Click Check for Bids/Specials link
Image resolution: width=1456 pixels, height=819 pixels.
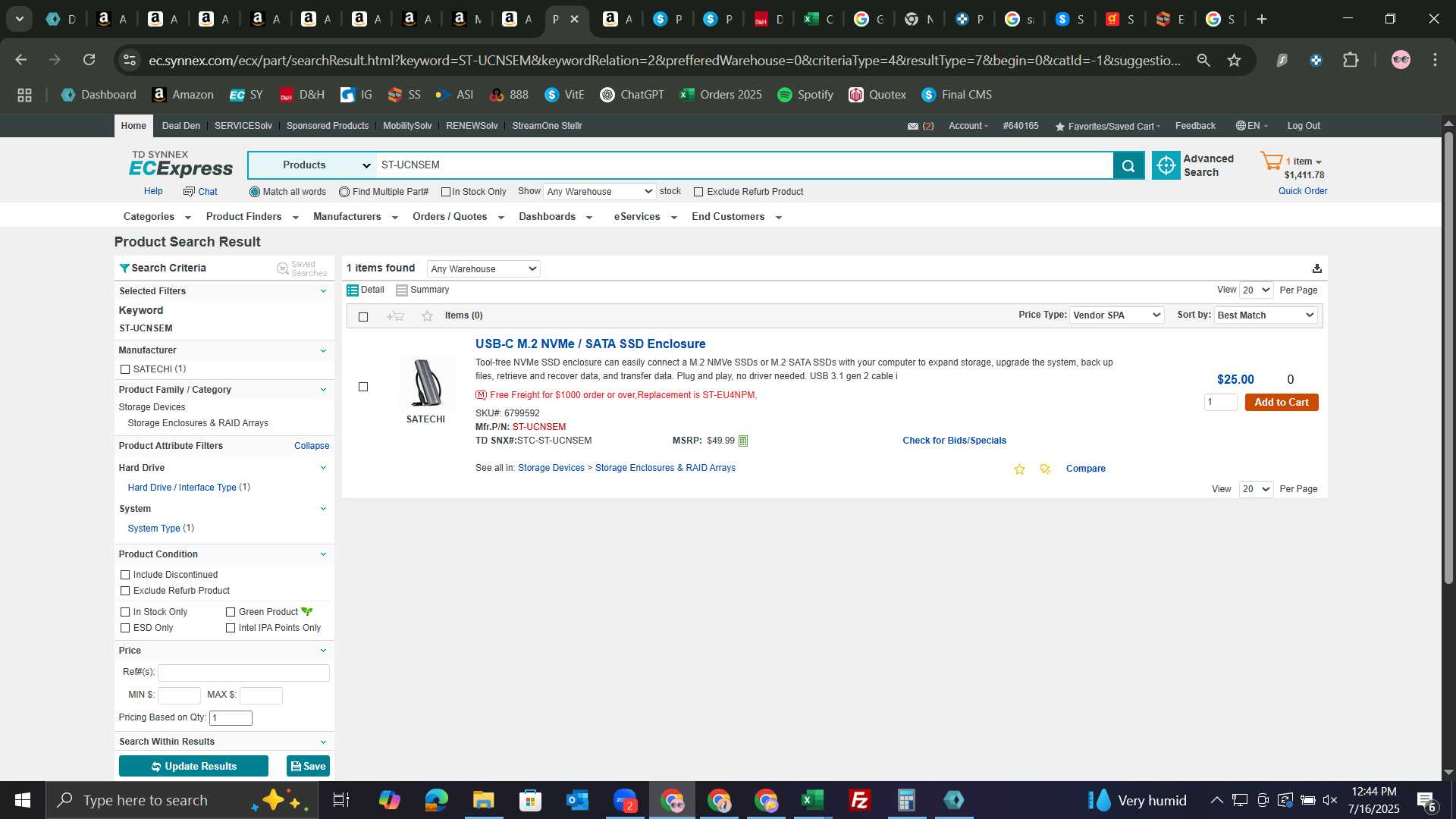pyautogui.click(x=954, y=441)
